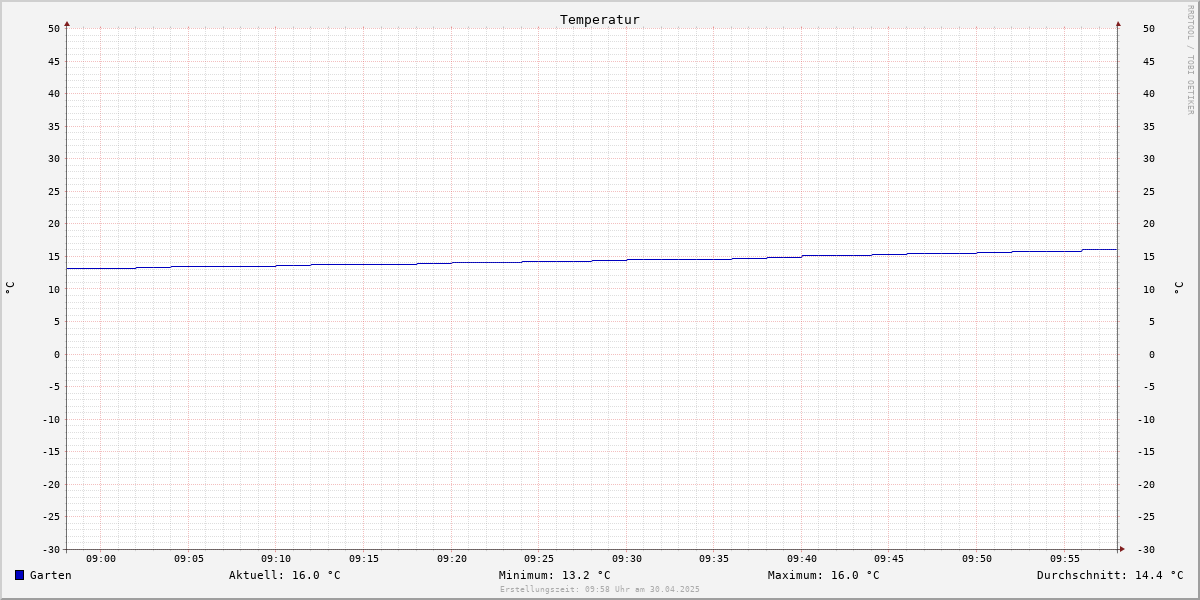
Task: Click the 'Temperatur' chart title
Action: click(x=600, y=19)
